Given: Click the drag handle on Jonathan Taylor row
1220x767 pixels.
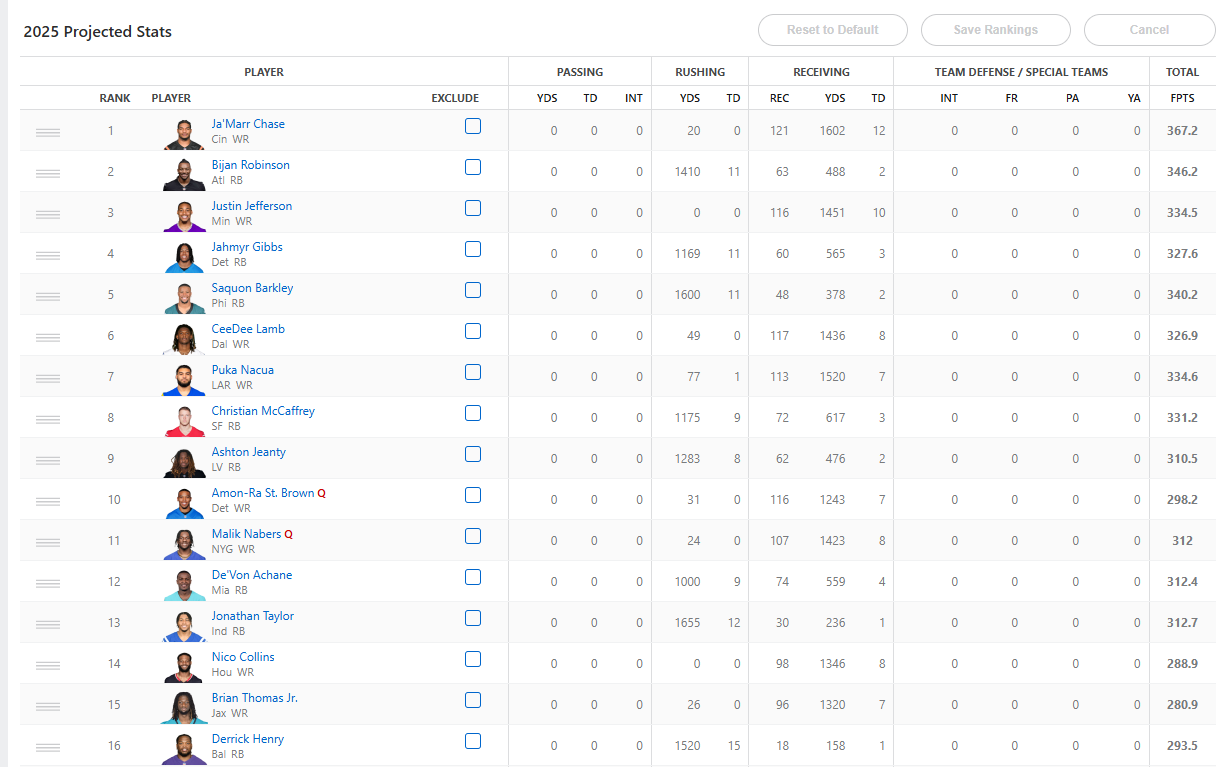Looking at the screenshot, I should point(48,624).
